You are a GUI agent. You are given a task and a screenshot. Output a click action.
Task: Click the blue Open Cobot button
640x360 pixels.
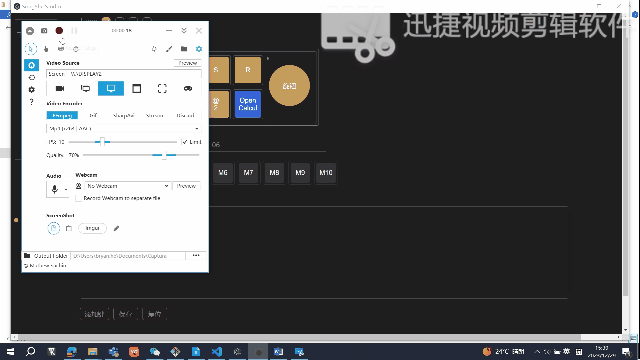click(x=248, y=104)
